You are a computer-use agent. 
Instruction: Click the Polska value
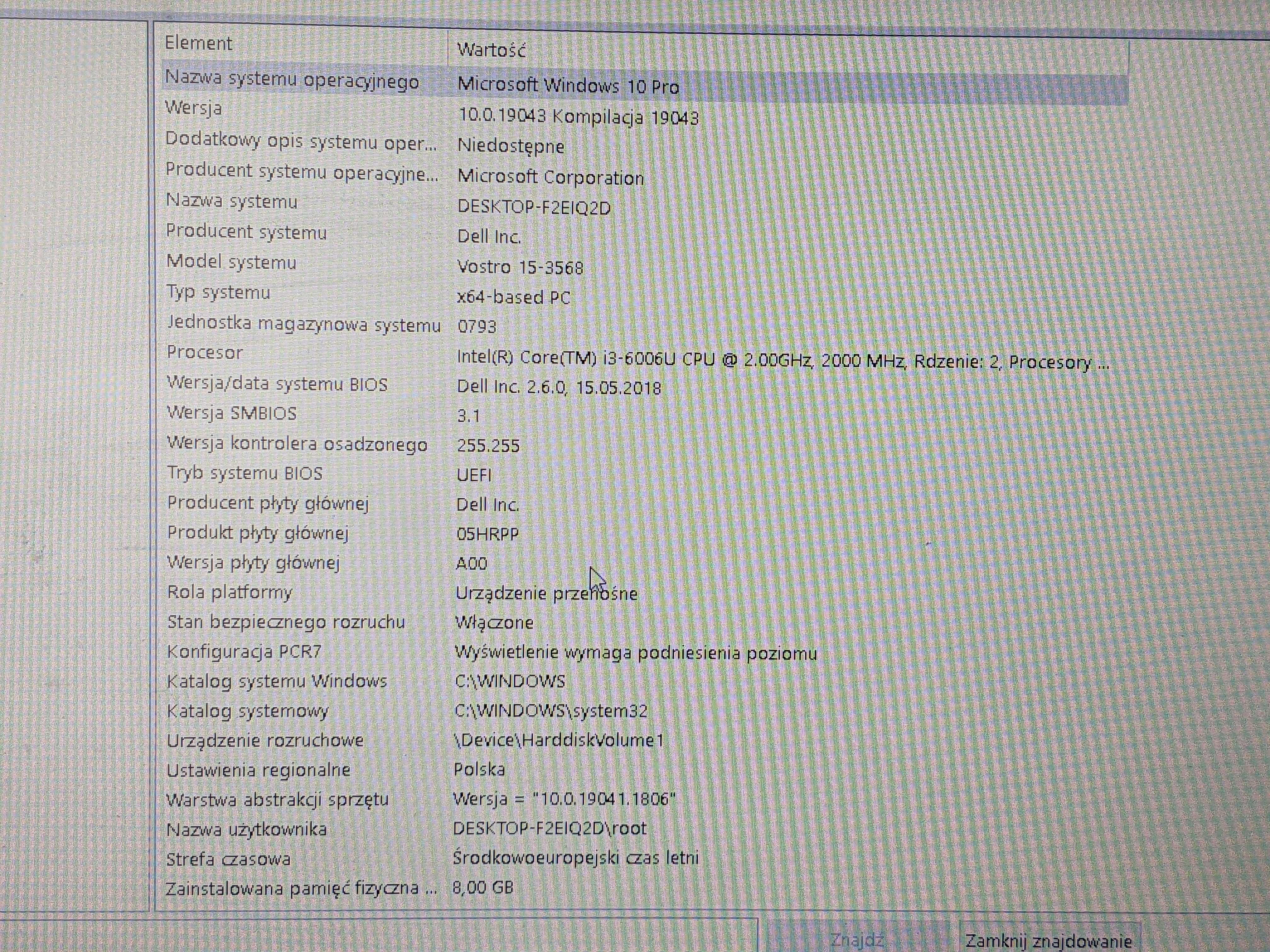479,769
